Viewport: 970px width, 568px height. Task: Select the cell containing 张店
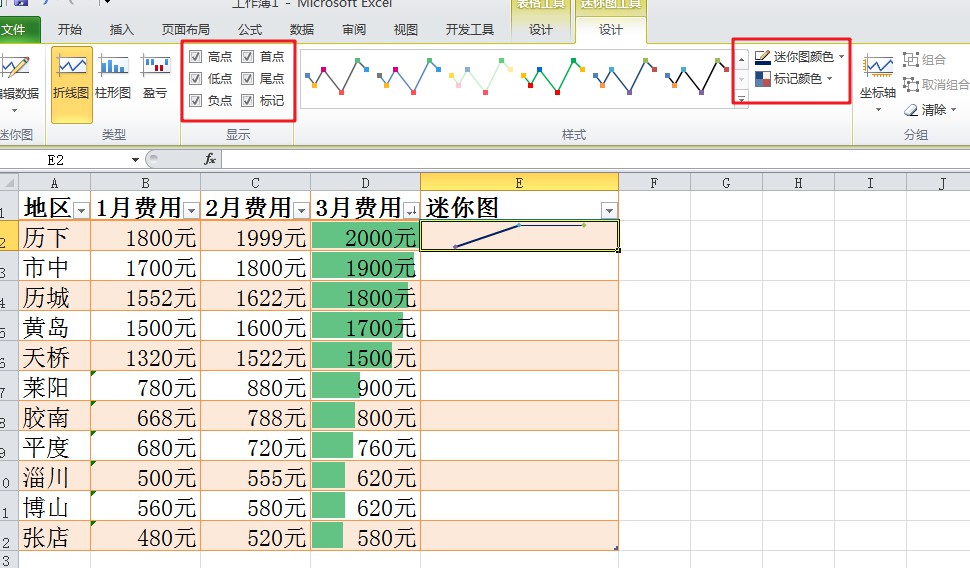coord(54,536)
